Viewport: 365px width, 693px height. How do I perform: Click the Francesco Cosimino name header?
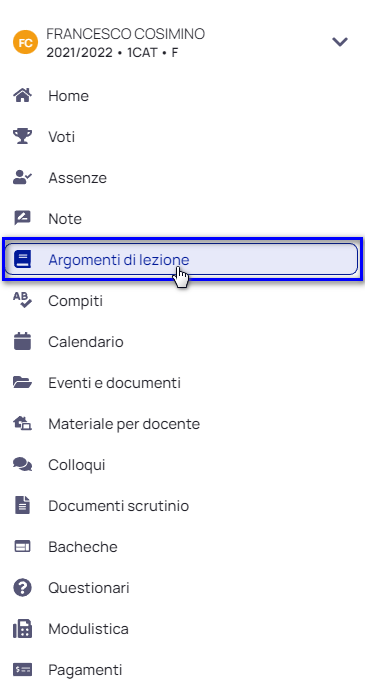[x=125, y=34]
